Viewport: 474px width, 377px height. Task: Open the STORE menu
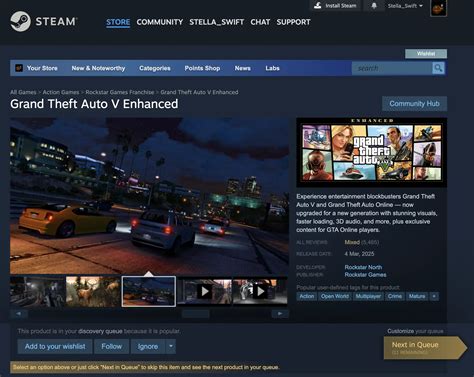pos(118,22)
